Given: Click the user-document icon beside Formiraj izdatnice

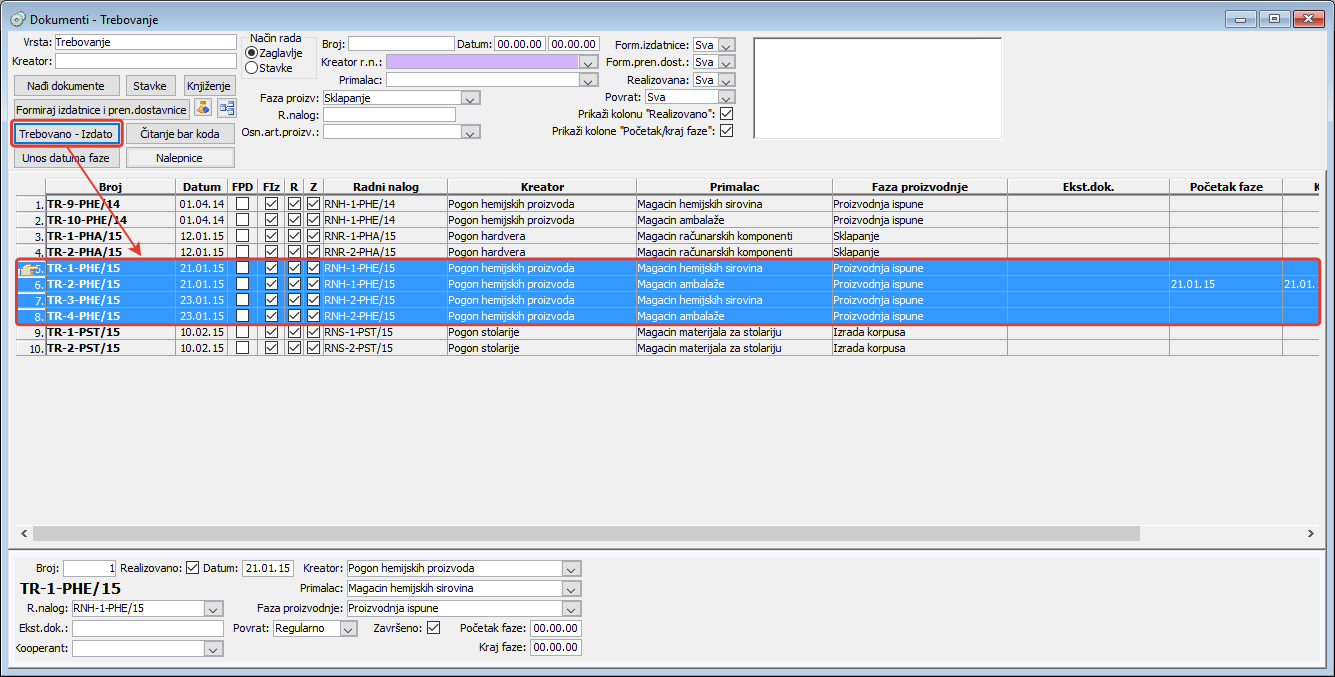Looking at the screenshot, I should click(203, 108).
